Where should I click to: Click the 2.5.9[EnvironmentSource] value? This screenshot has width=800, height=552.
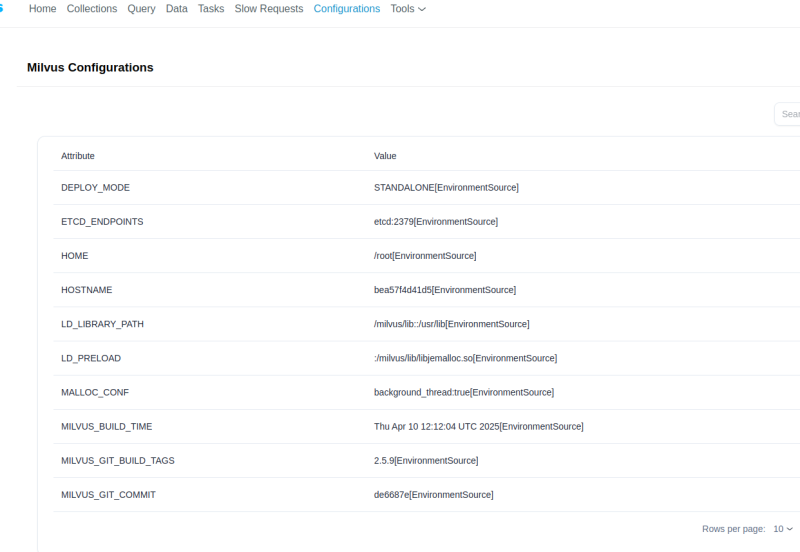click(x=426, y=461)
